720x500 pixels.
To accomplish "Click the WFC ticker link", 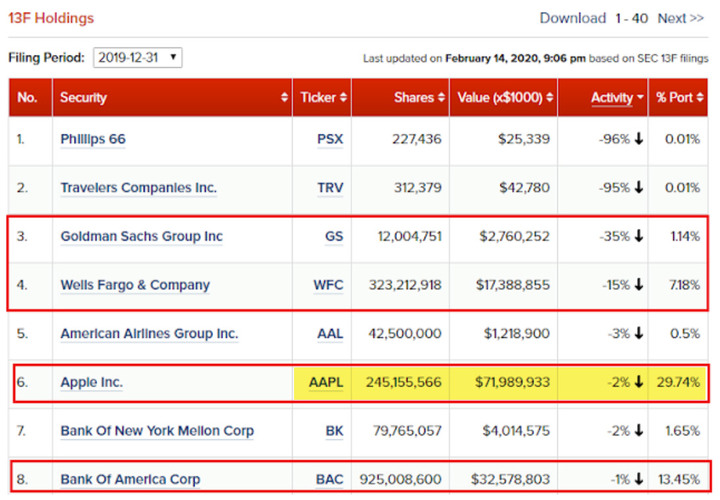I will (328, 285).
